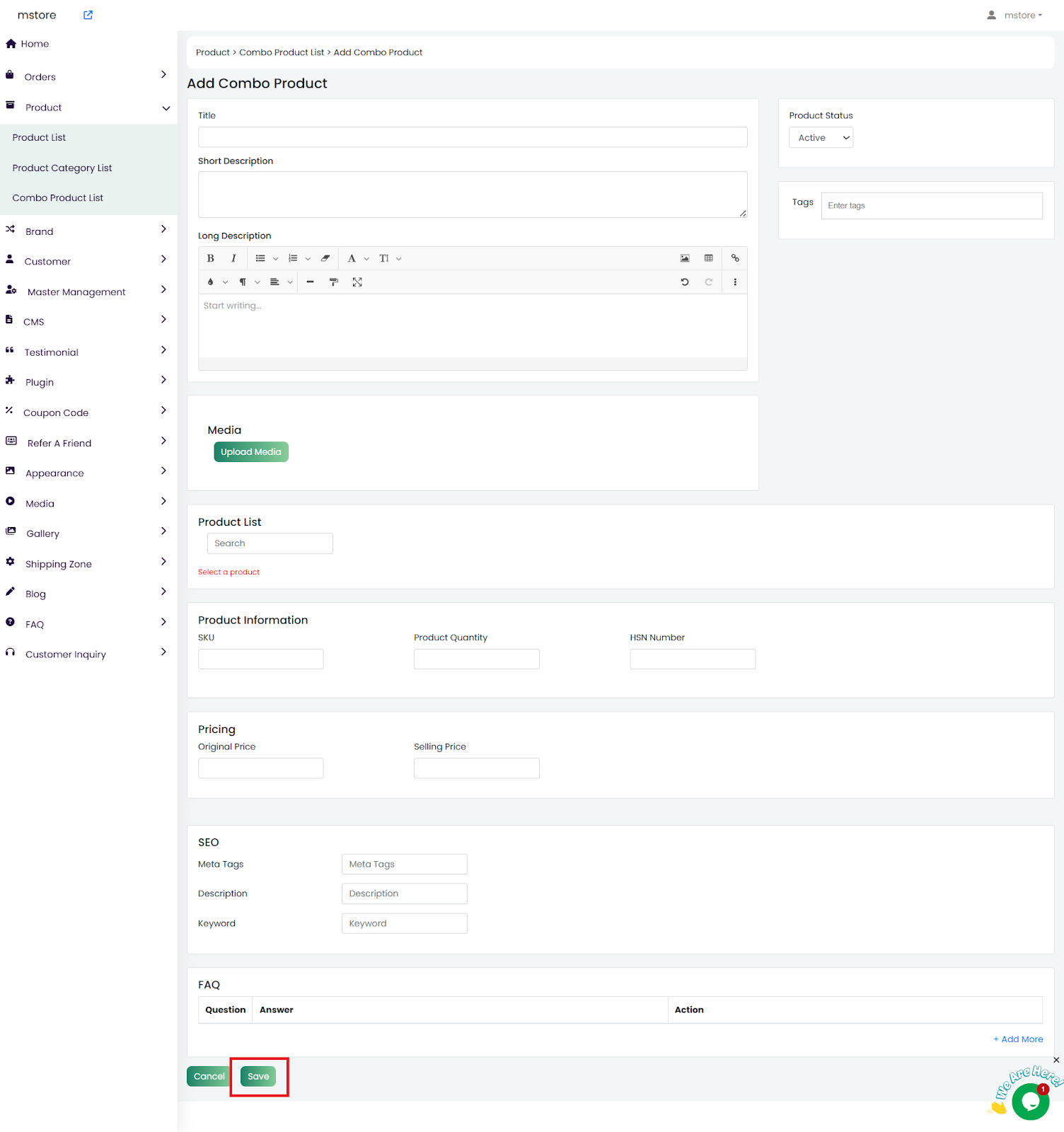Screen dimensions: 1064x1132
Task: Toggle bold formatting in Long Description editor
Action: click(210, 258)
